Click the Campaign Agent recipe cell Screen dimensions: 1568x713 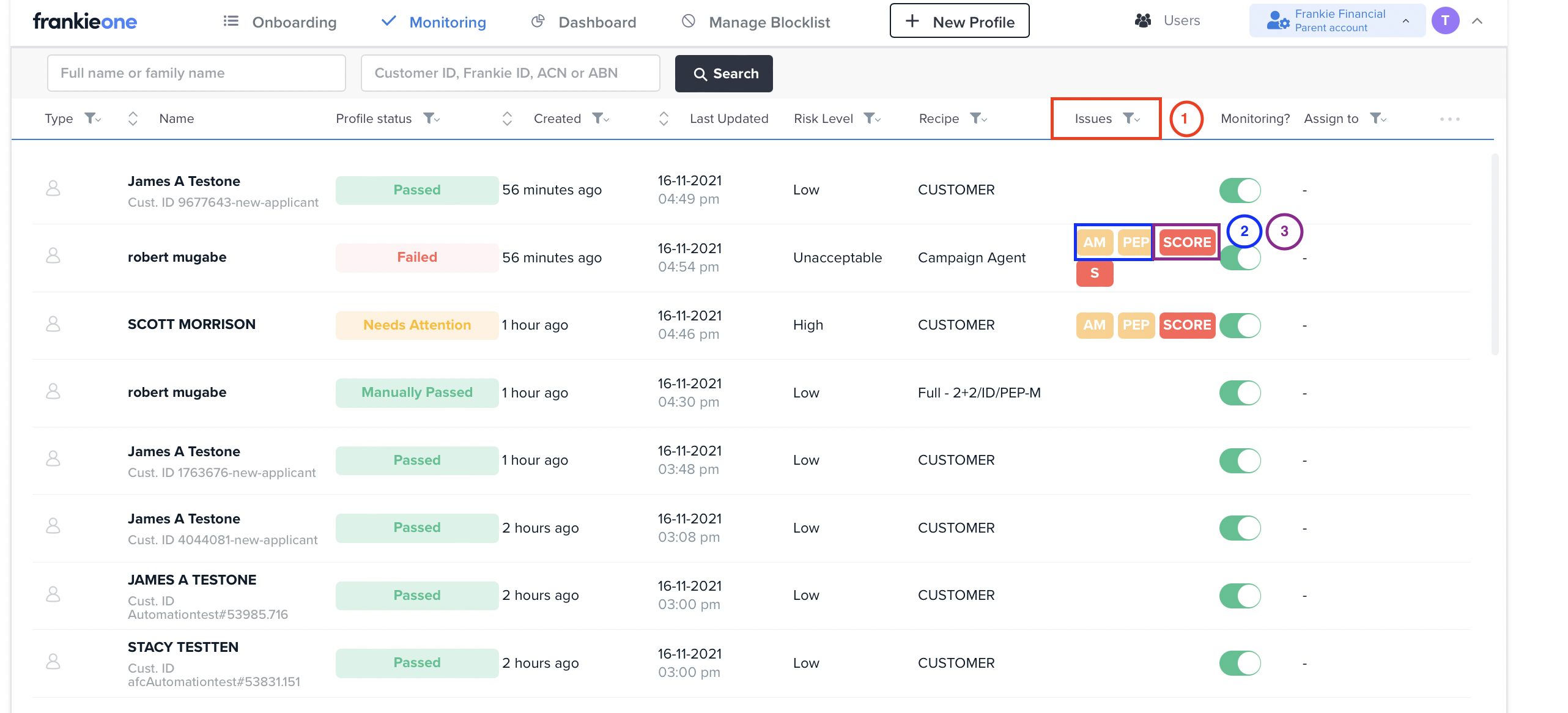[972, 257]
